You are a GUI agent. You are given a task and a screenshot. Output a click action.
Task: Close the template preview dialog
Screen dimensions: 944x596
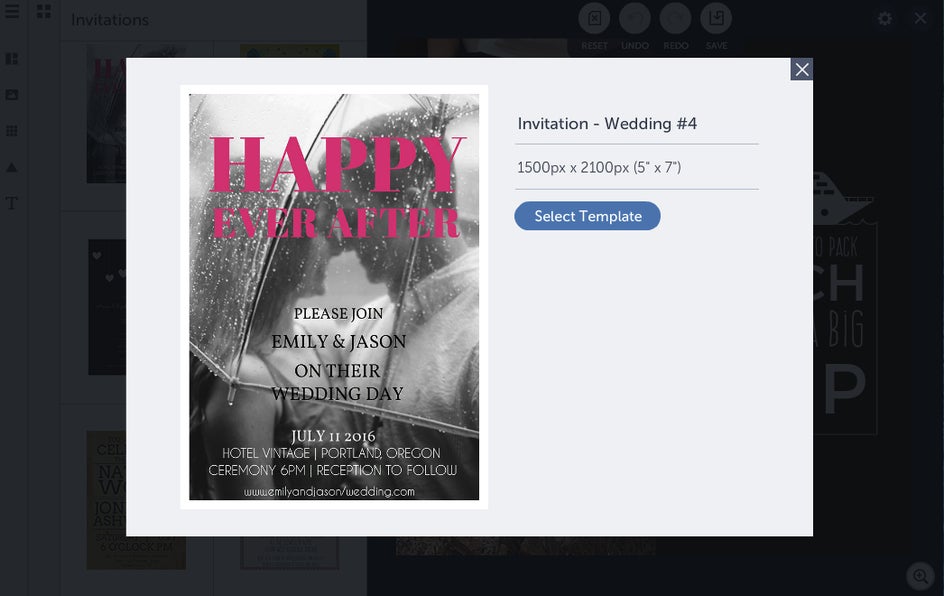801,69
